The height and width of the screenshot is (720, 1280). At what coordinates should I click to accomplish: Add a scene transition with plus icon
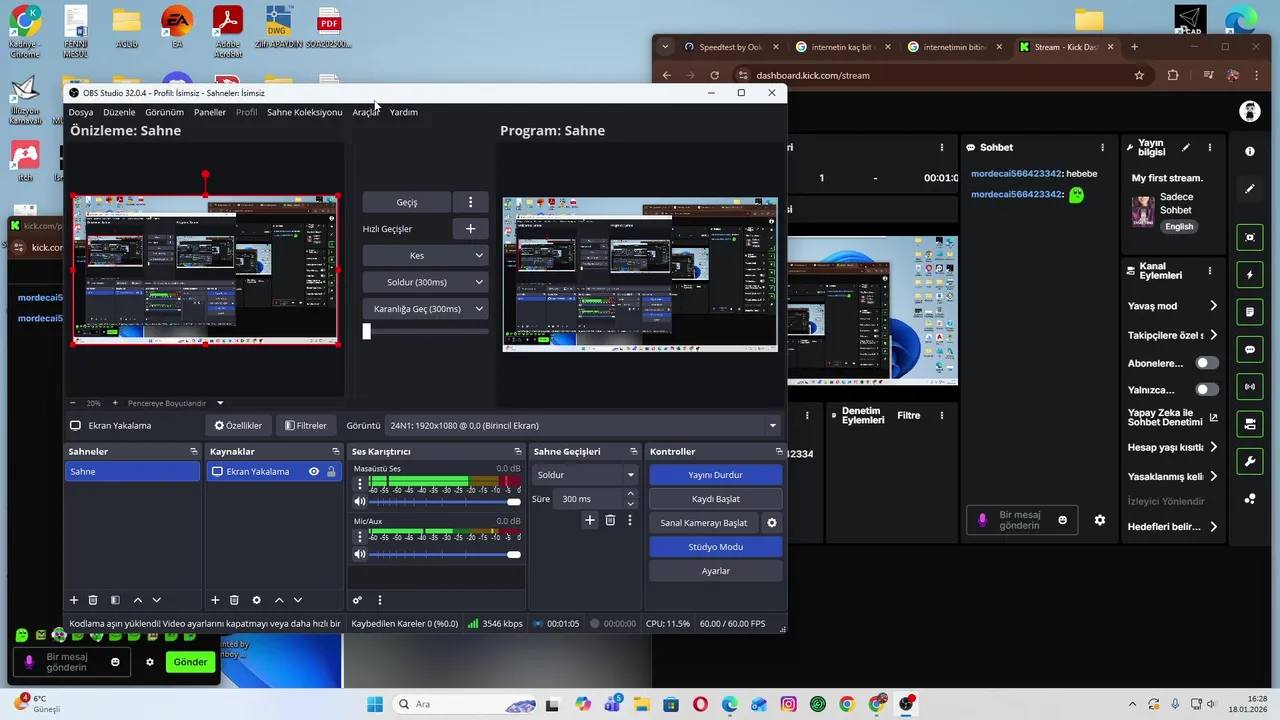point(590,520)
